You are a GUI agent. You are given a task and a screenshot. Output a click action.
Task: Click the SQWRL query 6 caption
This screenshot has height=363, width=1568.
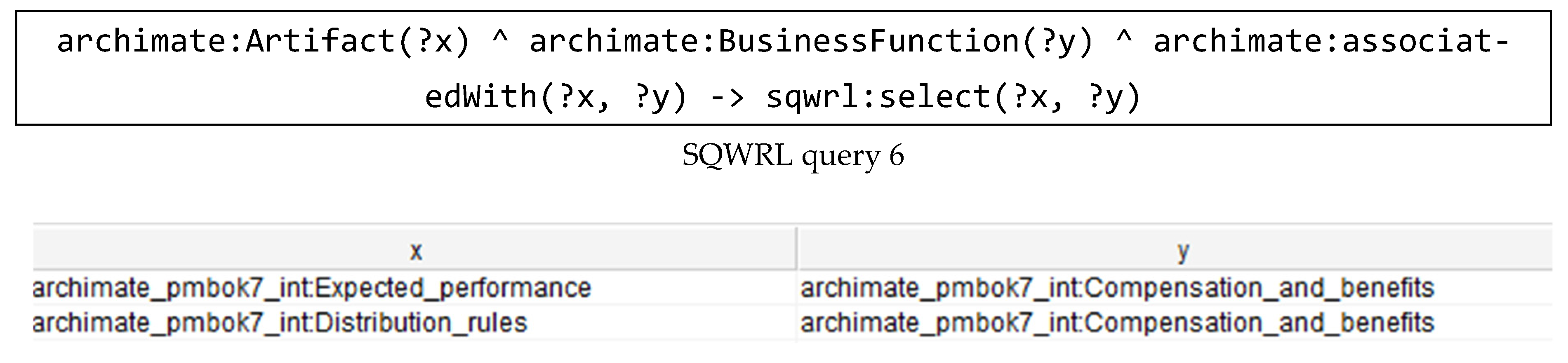coord(793,156)
